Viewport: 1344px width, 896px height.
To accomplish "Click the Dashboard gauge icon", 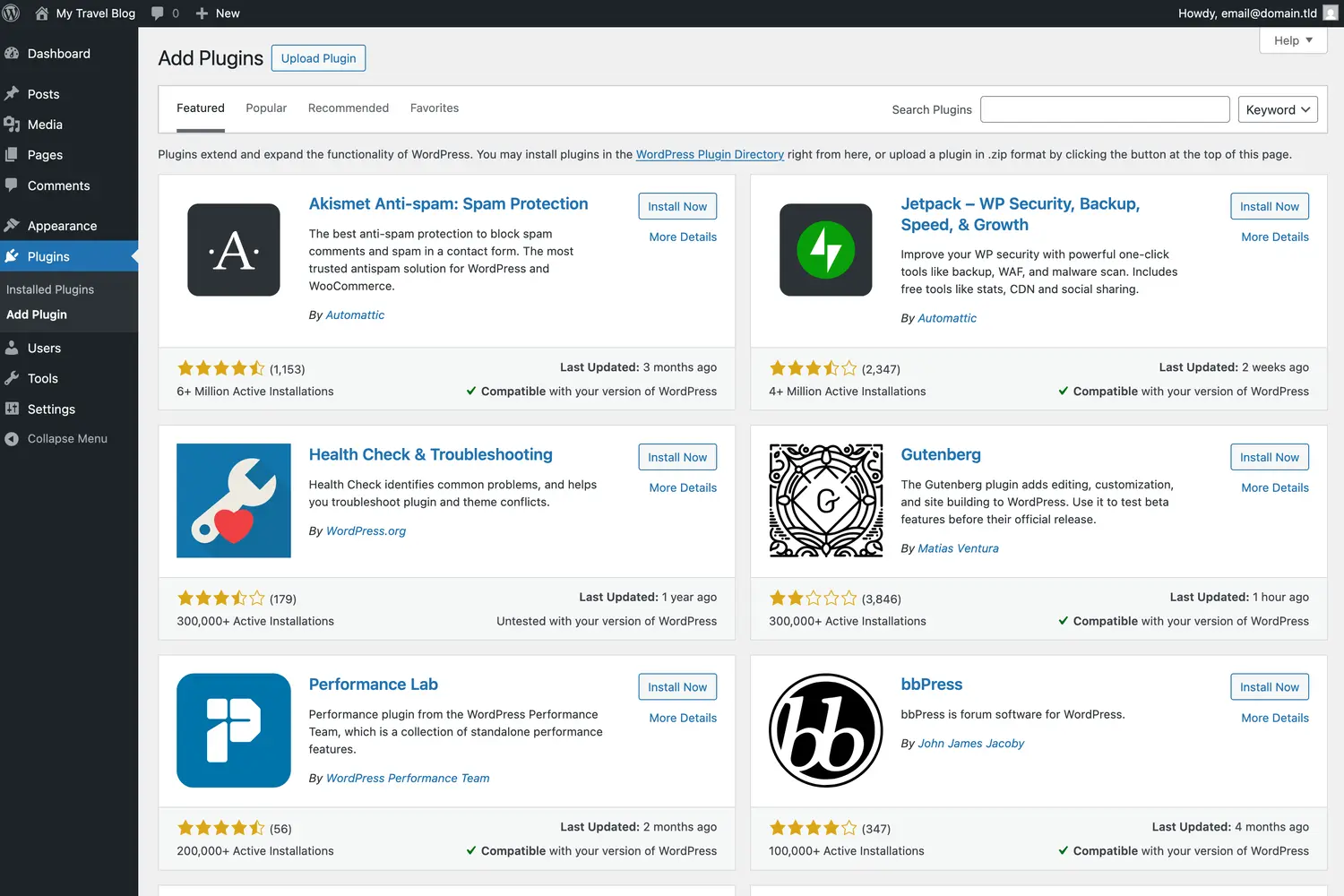I will point(12,54).
